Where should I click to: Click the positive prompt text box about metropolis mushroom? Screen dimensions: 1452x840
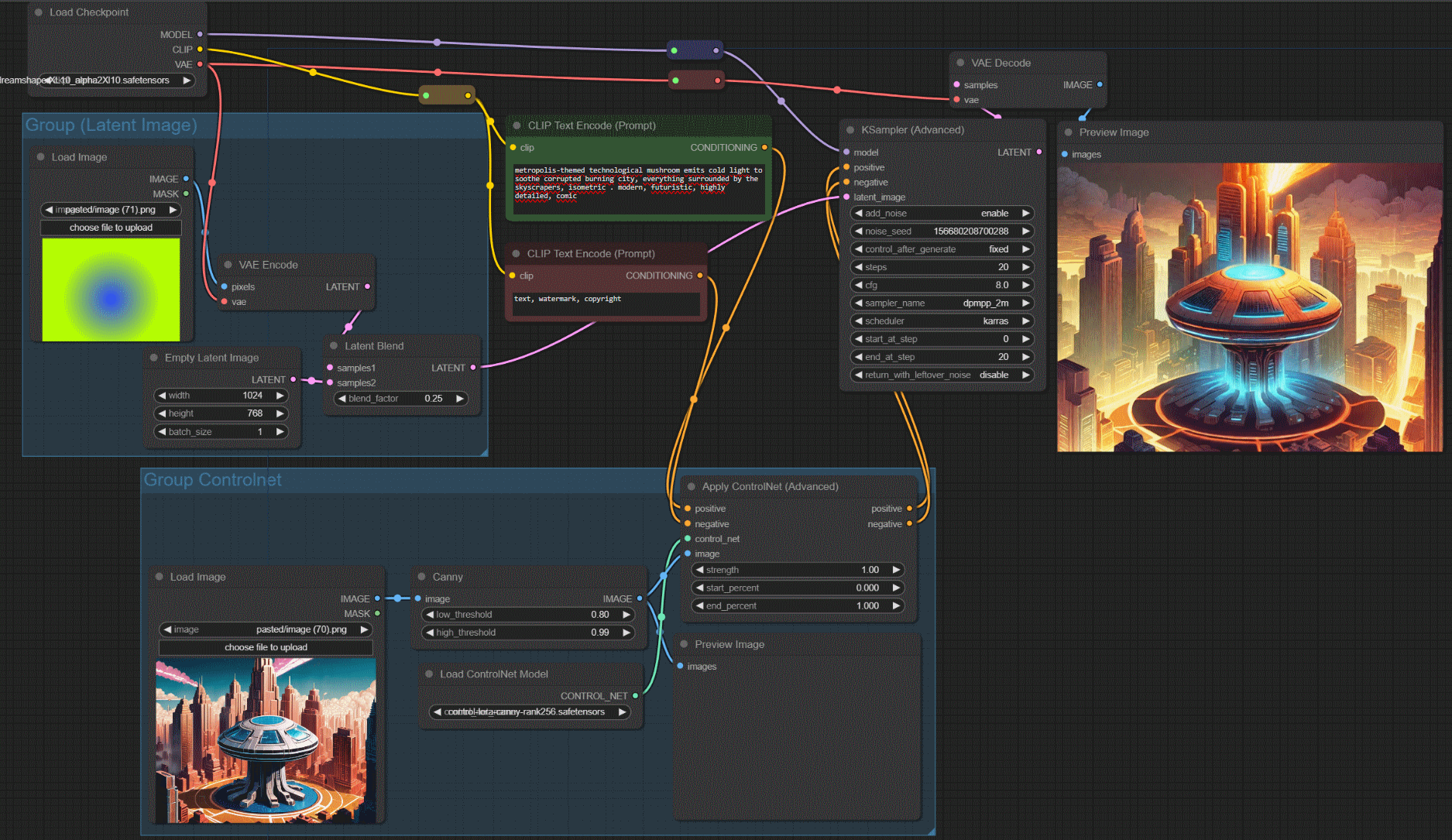click(637, 189)
